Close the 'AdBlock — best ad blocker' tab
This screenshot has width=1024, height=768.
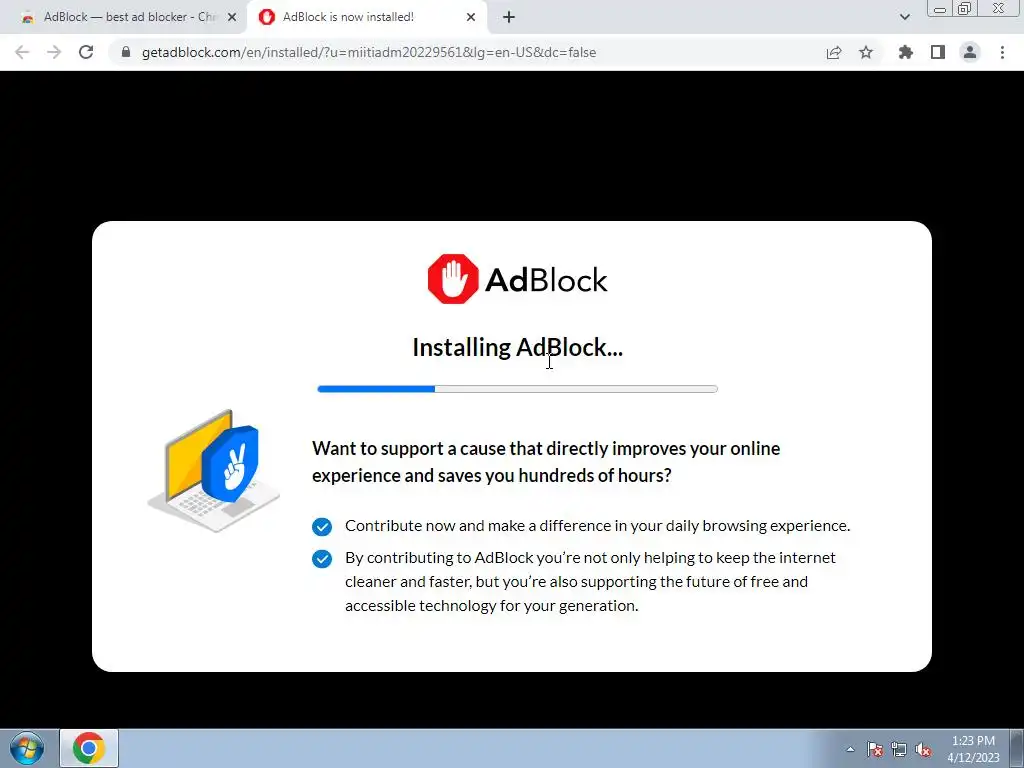pos(232,17)
